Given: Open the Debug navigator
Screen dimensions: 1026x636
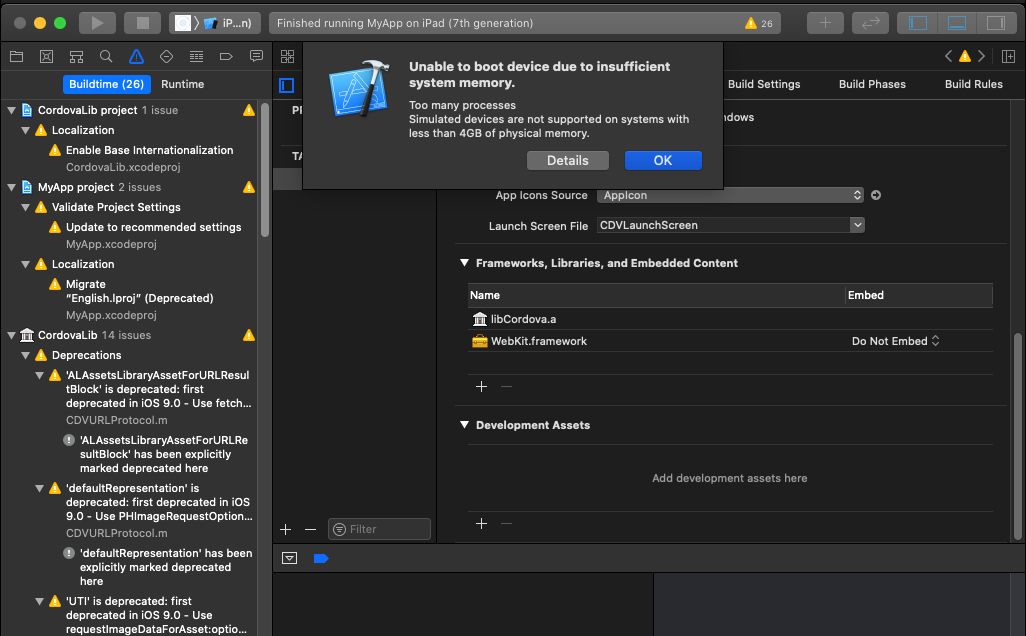Looking at the screenshot, I should point(196,56).
